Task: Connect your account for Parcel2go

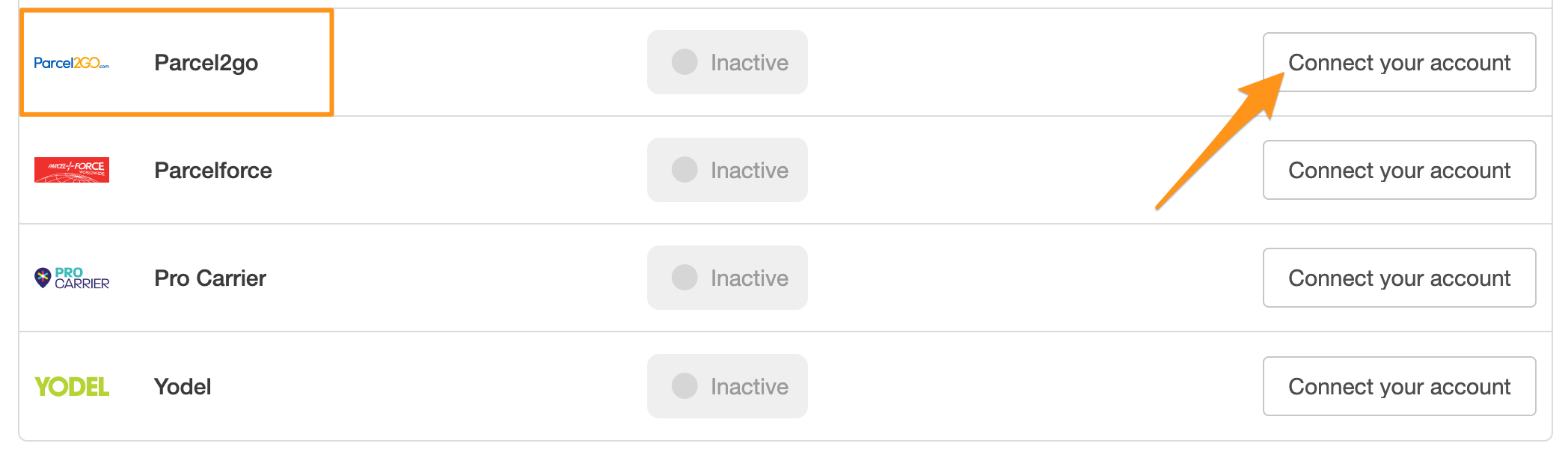Action: [x=1399, y=62]
